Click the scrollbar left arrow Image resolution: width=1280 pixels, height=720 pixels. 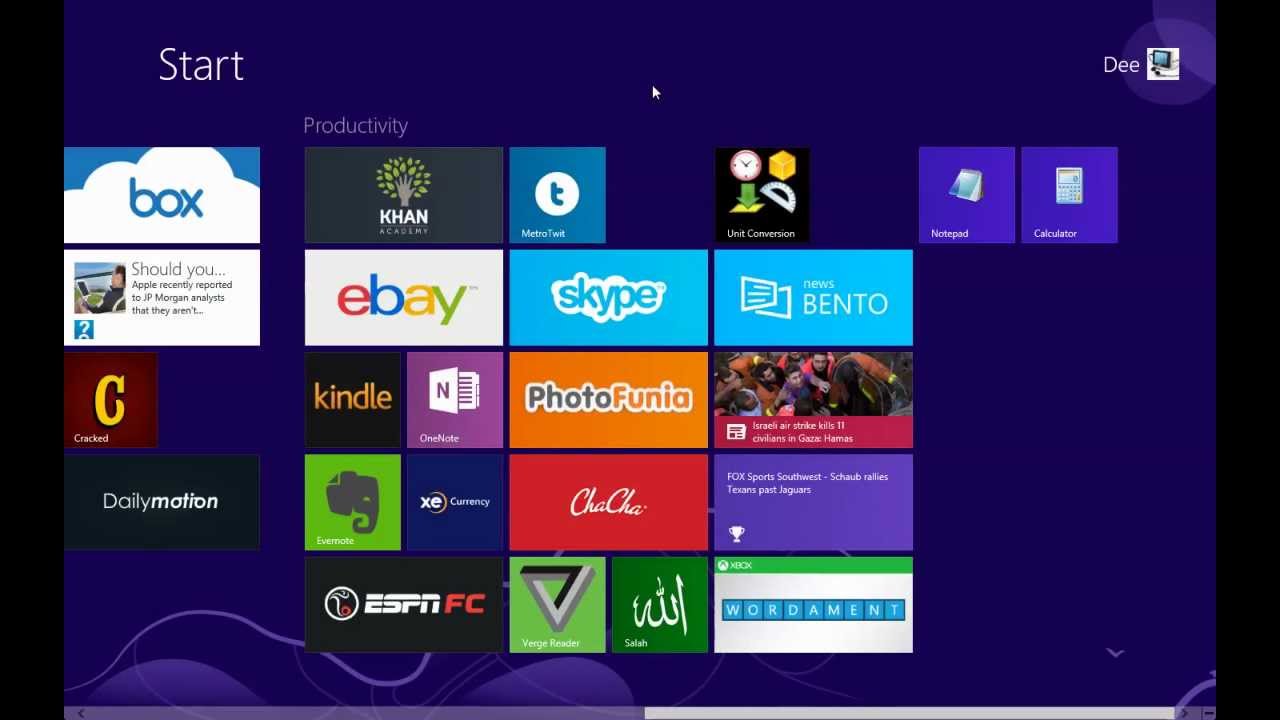[x=81, y=713]
